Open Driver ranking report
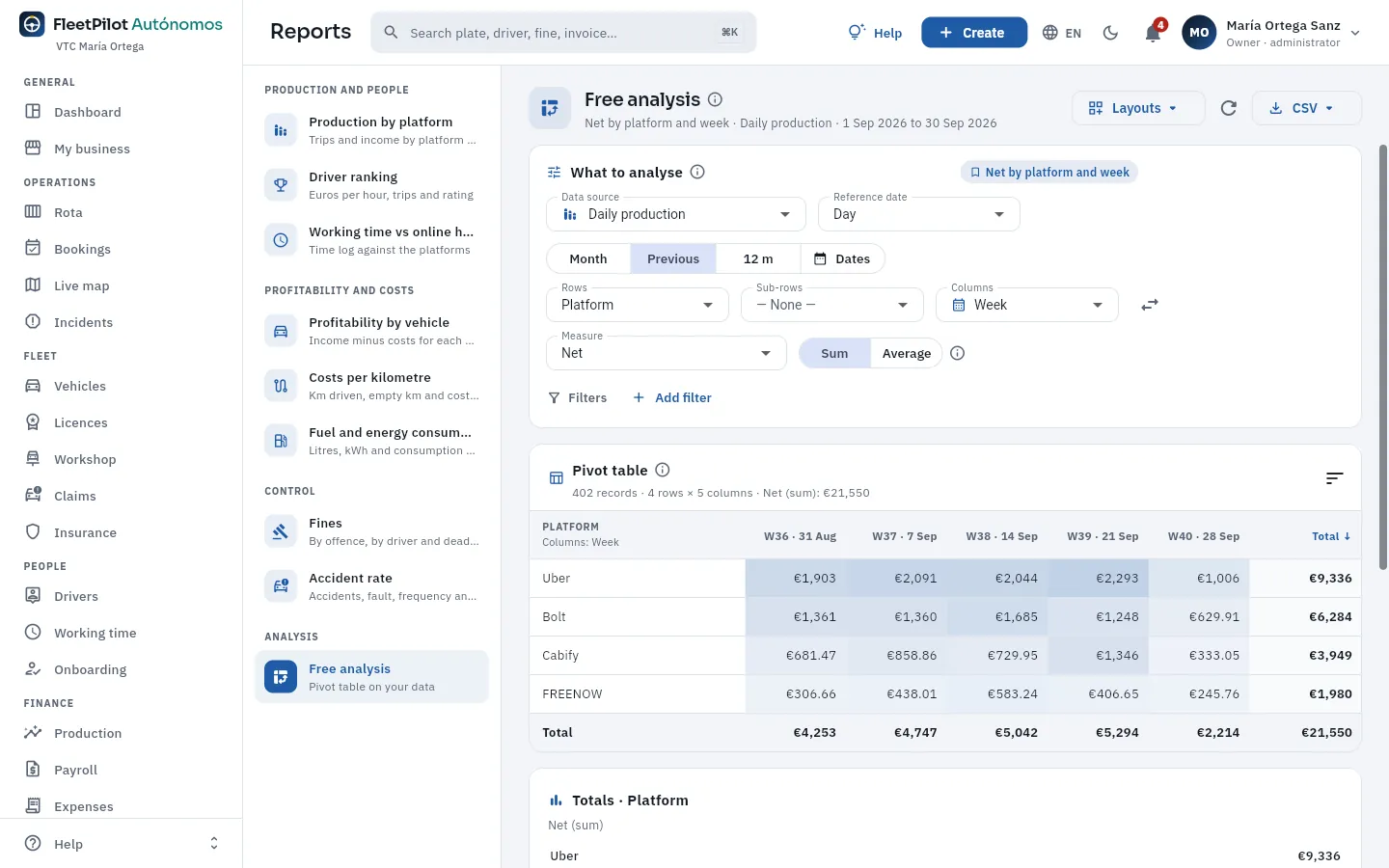Viewport: 1389px width, 868px height. (371, 185)
